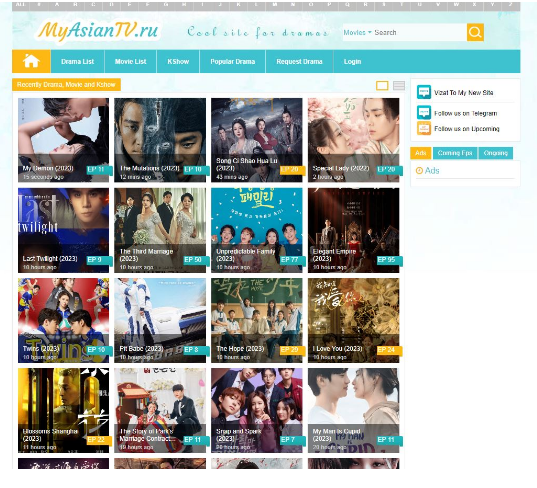Open Follow us on Telegram link
Viewport: 537px width, 488px height.
(x=465, y=113)
